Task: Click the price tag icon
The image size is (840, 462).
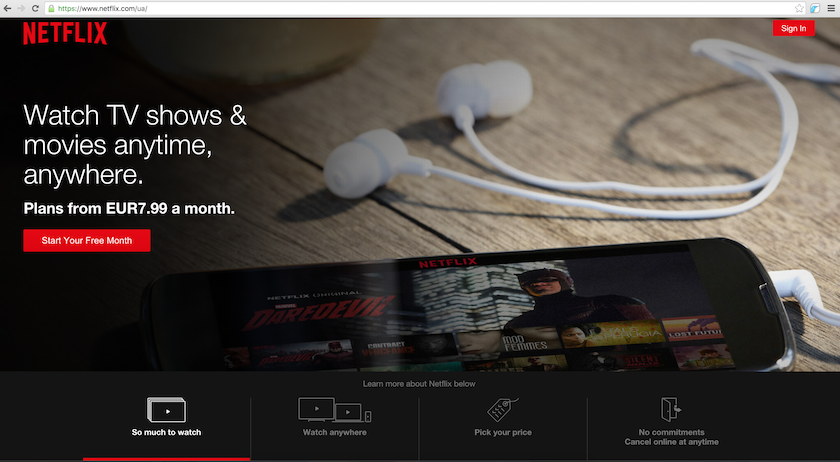Action: [502, 410]
